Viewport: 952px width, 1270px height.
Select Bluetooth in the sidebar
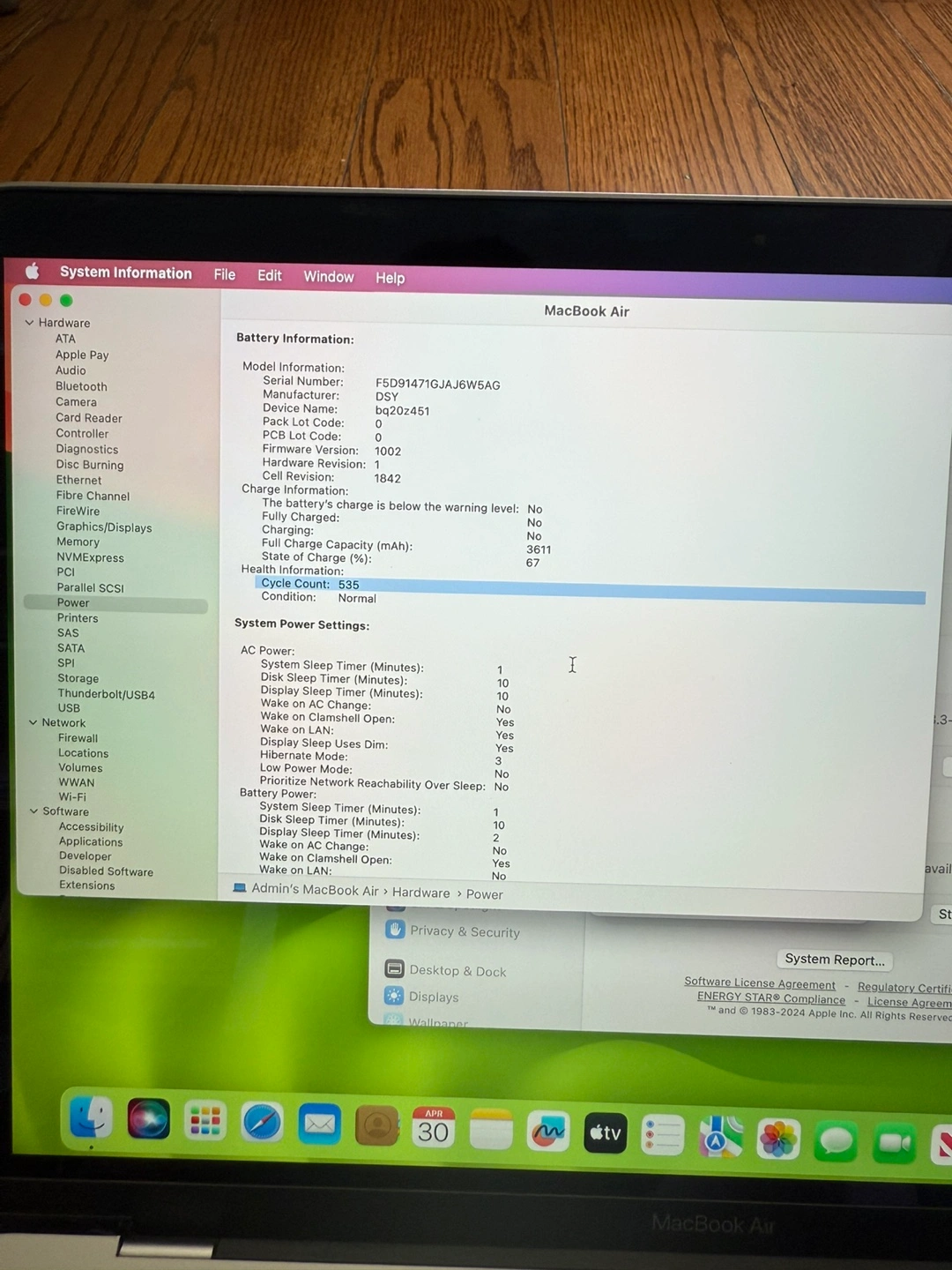(81, 386)
